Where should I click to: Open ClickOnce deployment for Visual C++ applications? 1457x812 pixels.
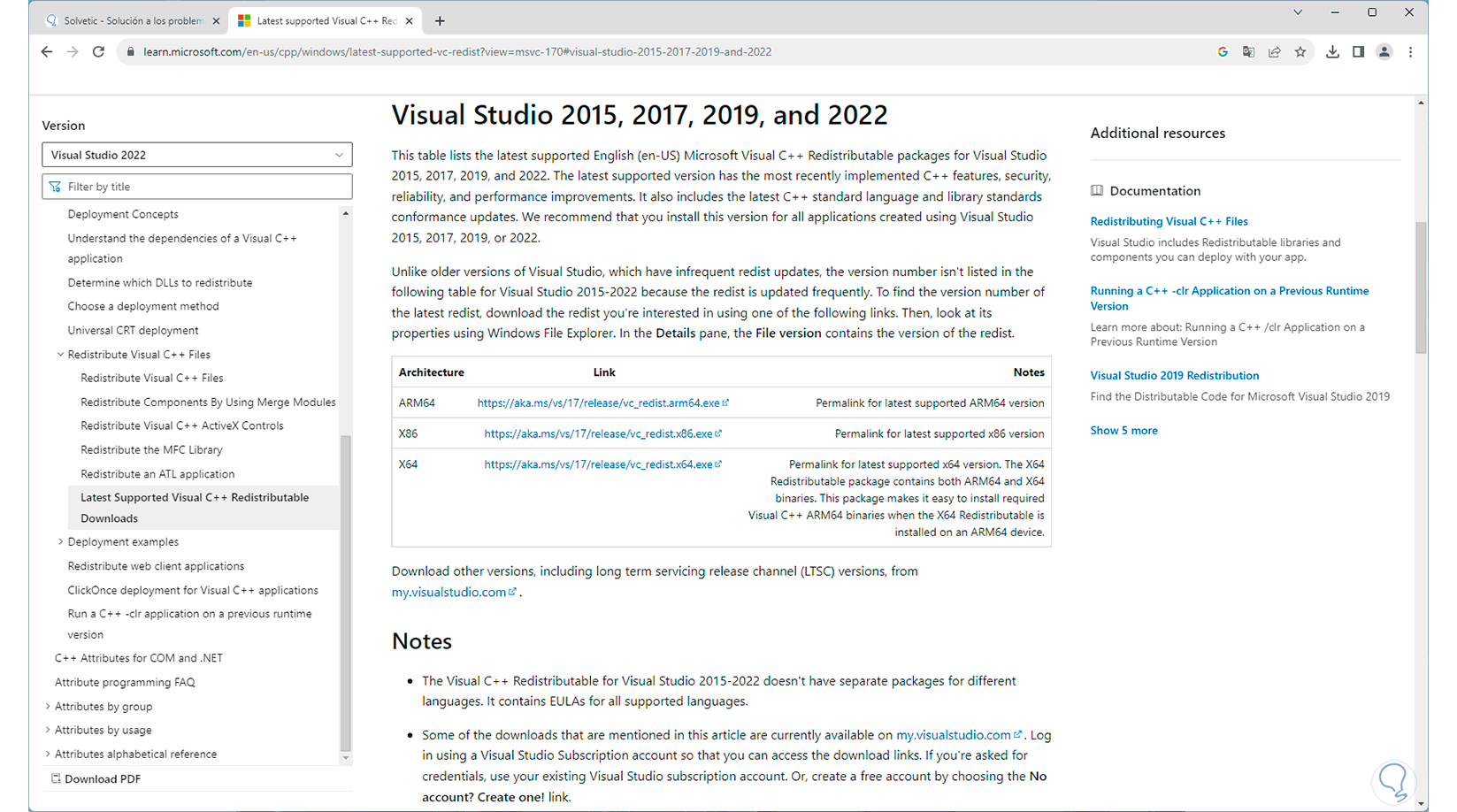[x=193, y=590]
